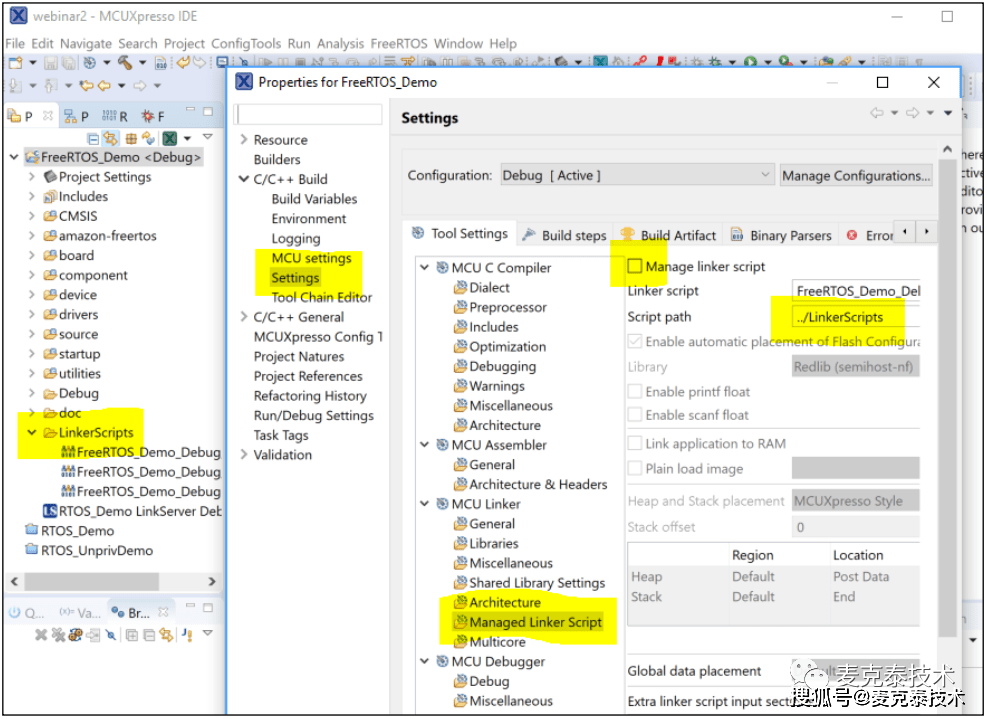Click Collapse All icon in project explorer

[x=93, y=139]
